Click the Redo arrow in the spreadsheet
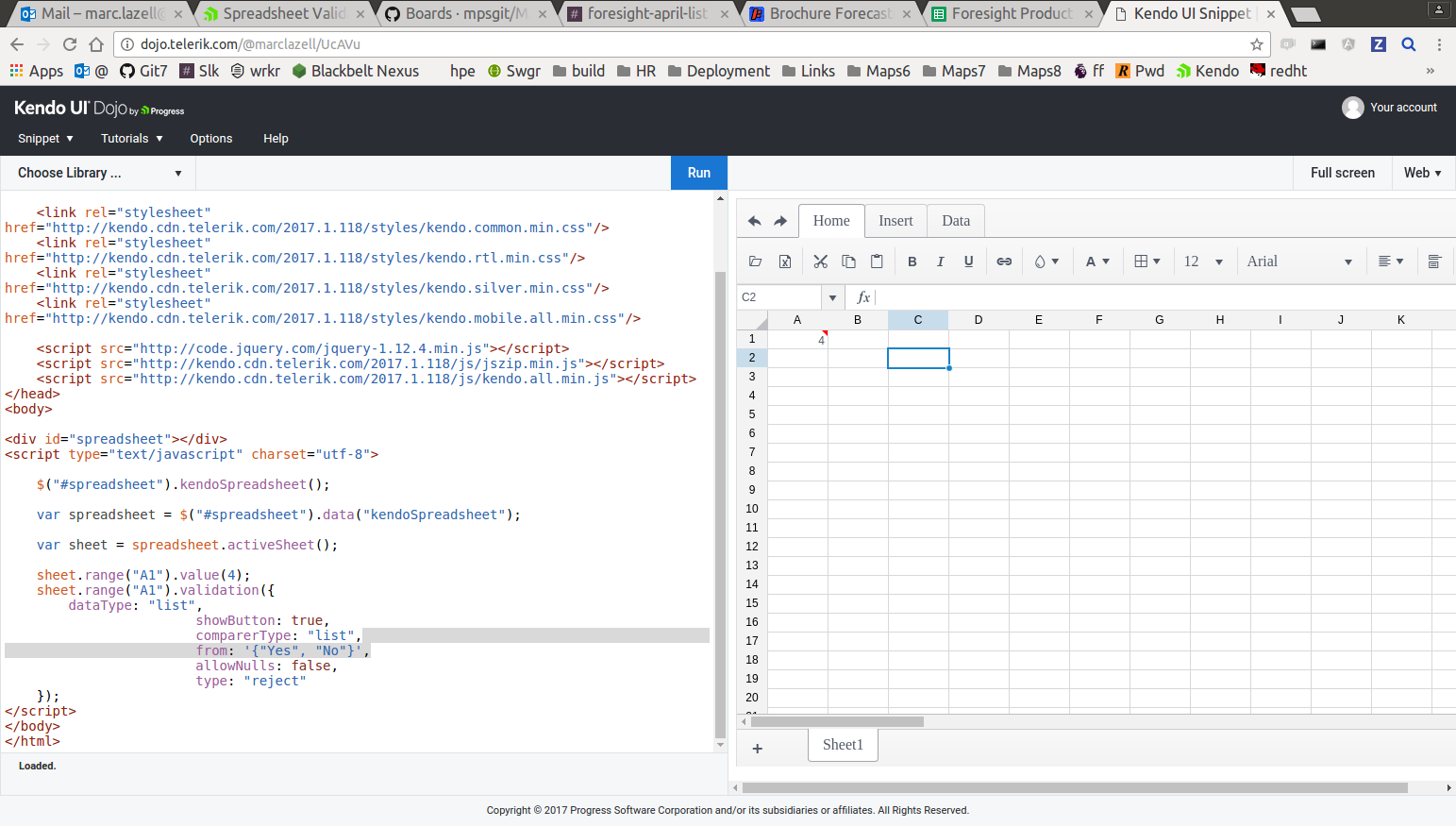The height and width of the screenshot is (827, 1456). point(780,221)
